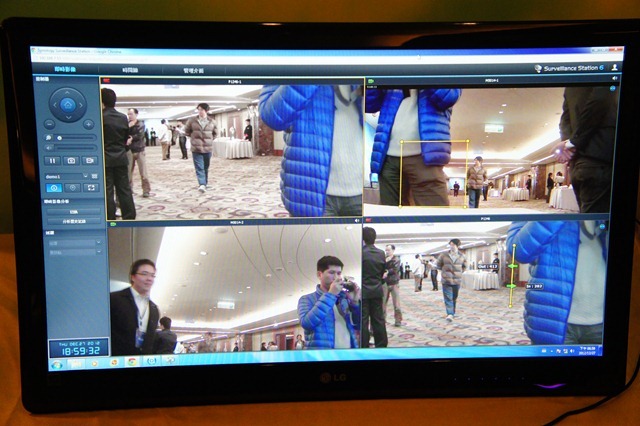Viewport: 640px width, 426px height.
Task: Click blue info badge on bottom-right feed
Action: 602,226
